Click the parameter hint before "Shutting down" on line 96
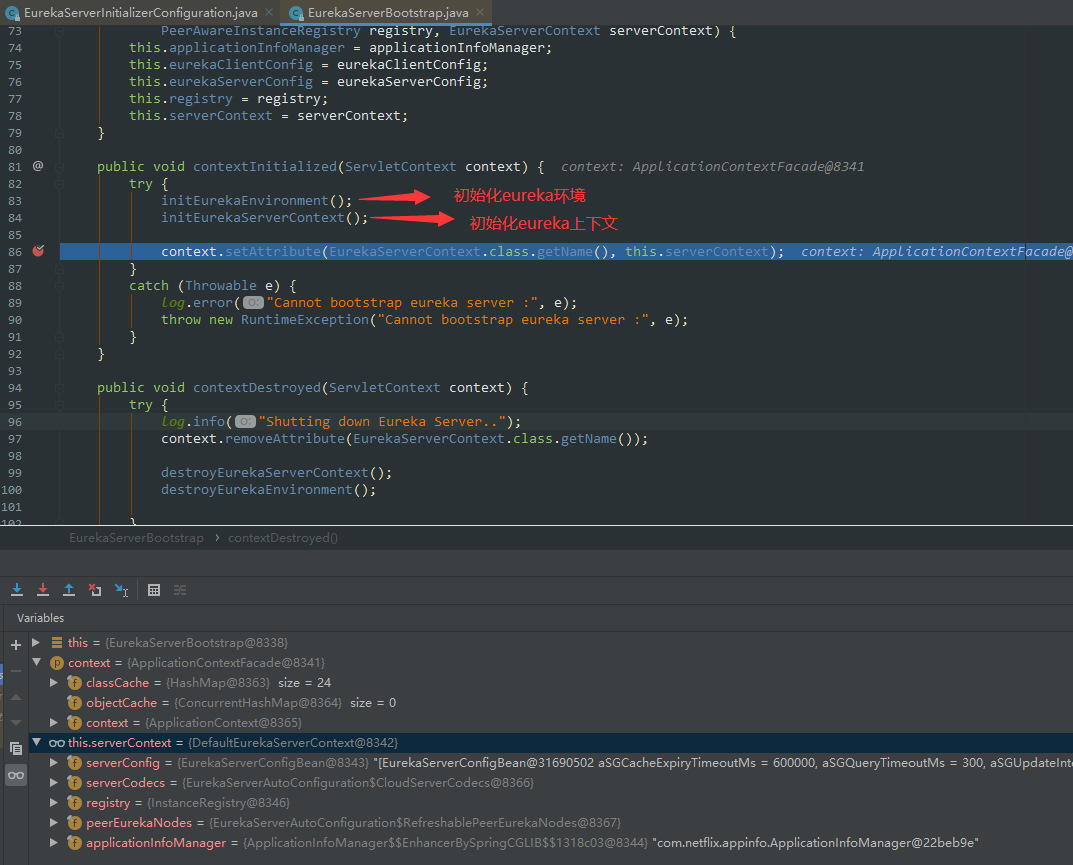The width and height of the screenshot is (1073, 865). pyautogui.click(x=245, y=422)
